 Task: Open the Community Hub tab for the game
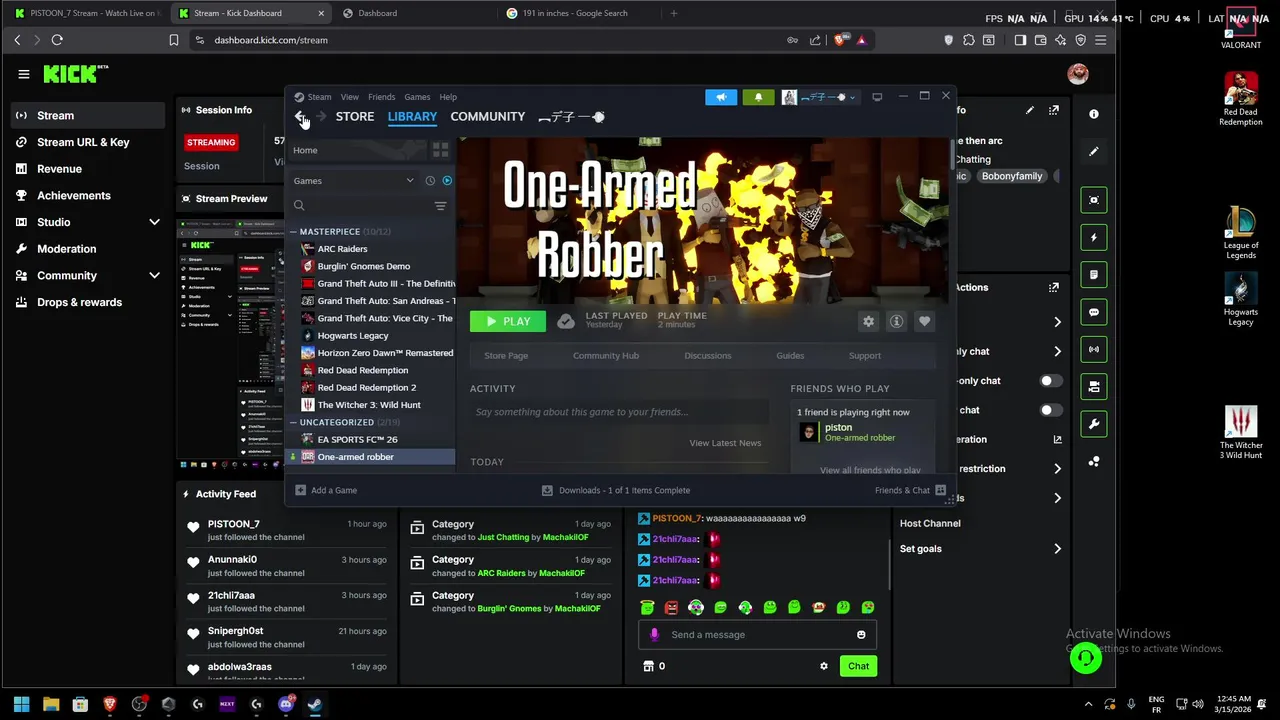pyautogui.click(x=606, y=356)
